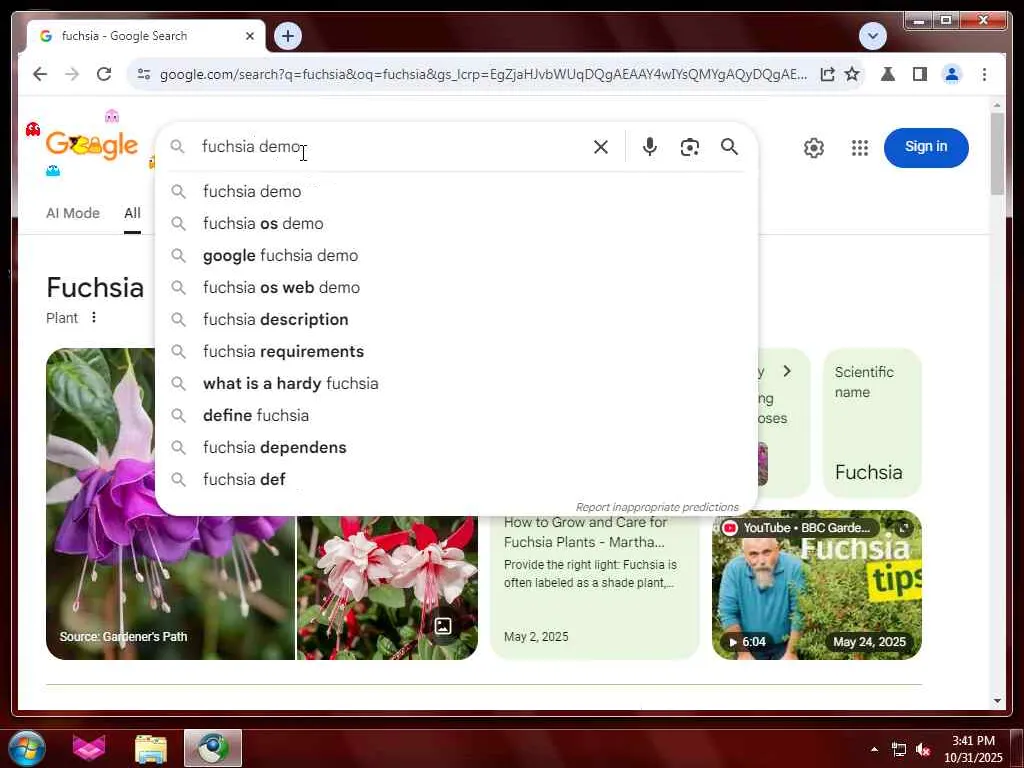The height and width of the screenshot is (768, 1024).
Task: Reload the current page
Action: [104, 74]
